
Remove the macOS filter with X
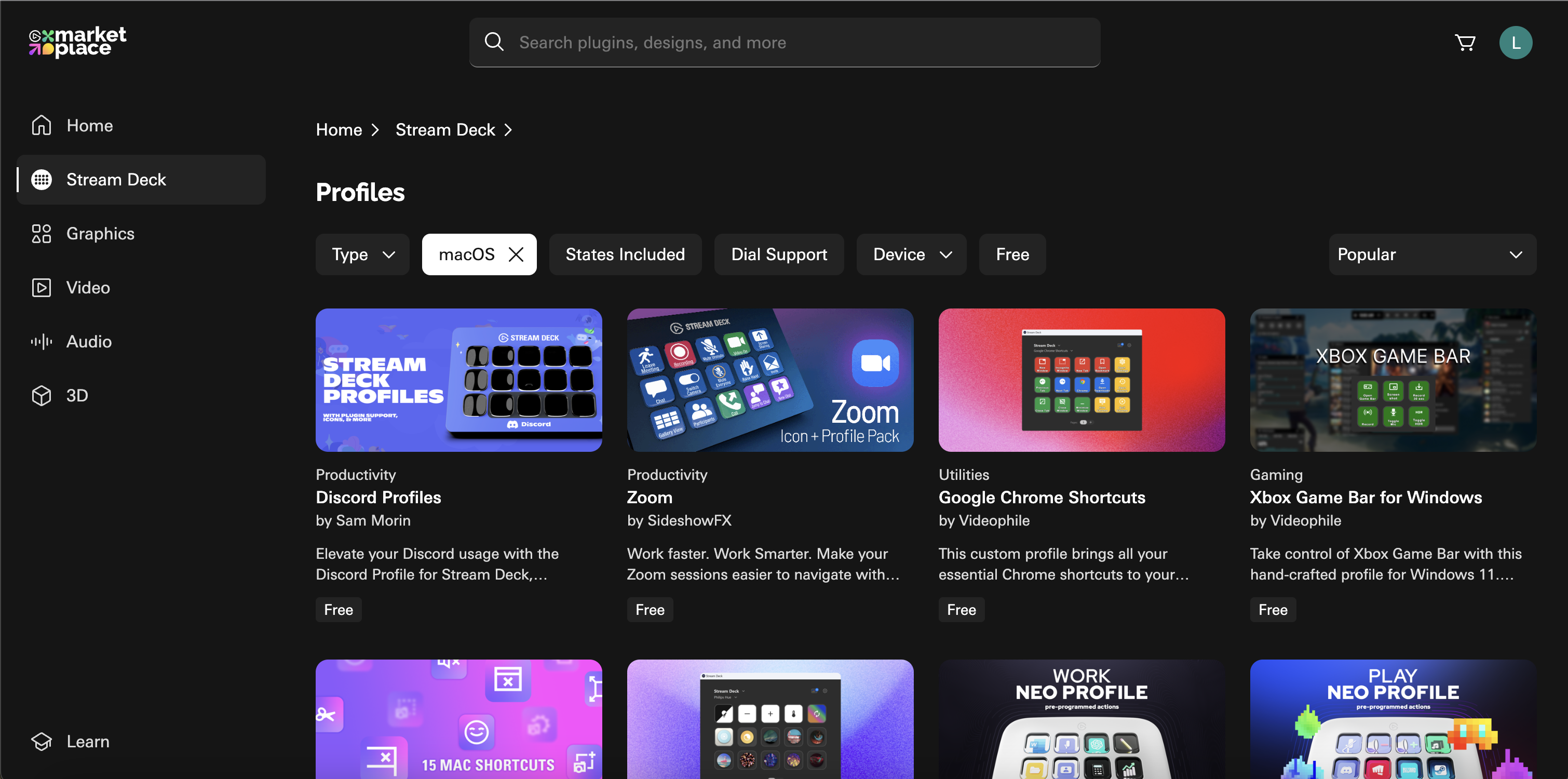(516, 254)
